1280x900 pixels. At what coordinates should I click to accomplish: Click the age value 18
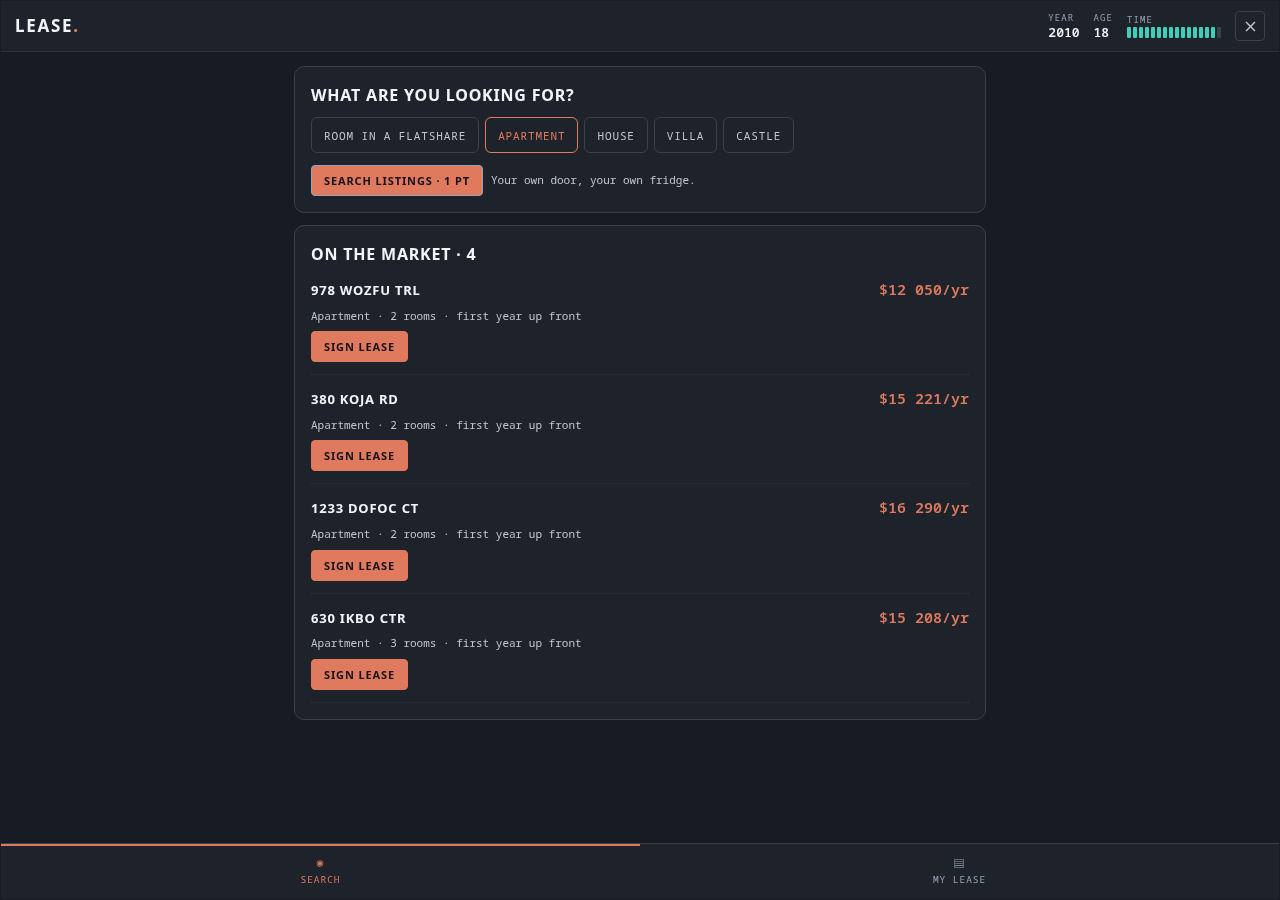(1101, 33)
